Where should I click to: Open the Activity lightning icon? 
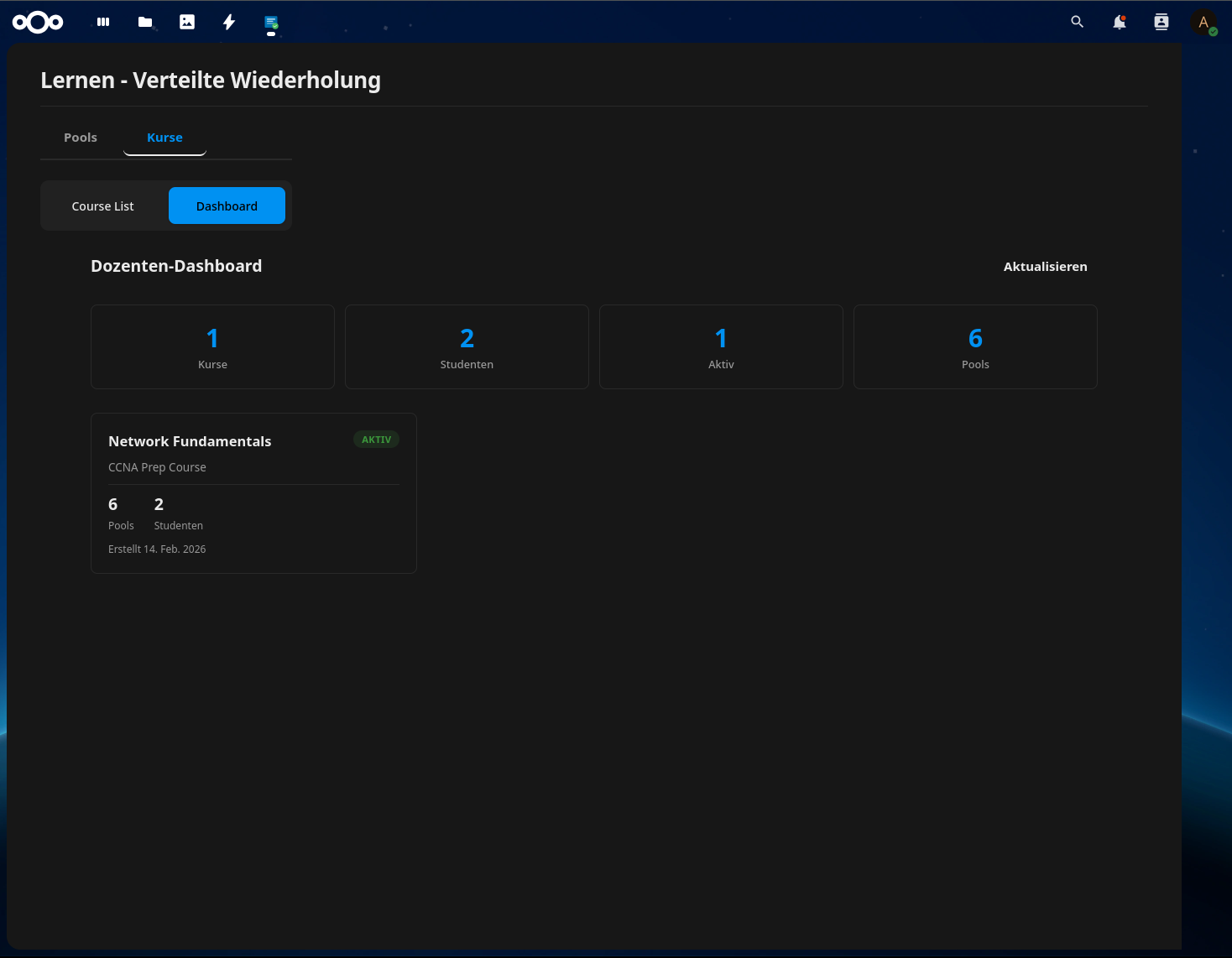coord(228,22)
